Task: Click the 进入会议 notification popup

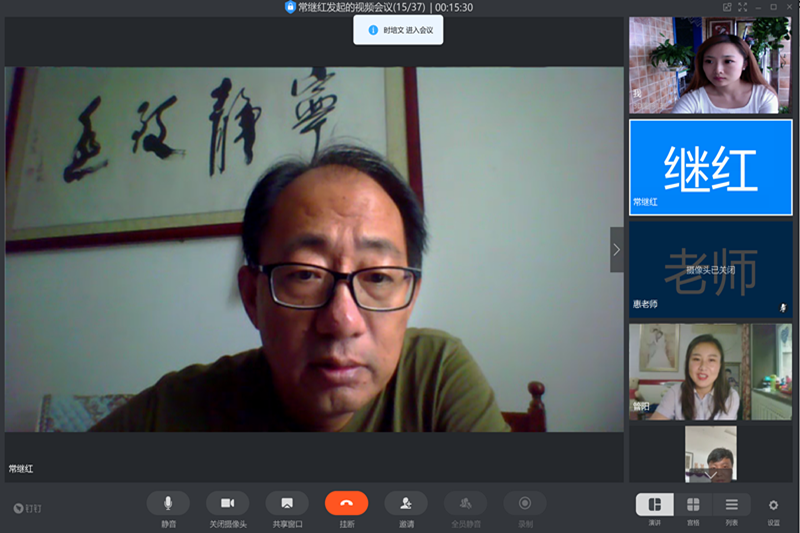Action: click(398, 30)
